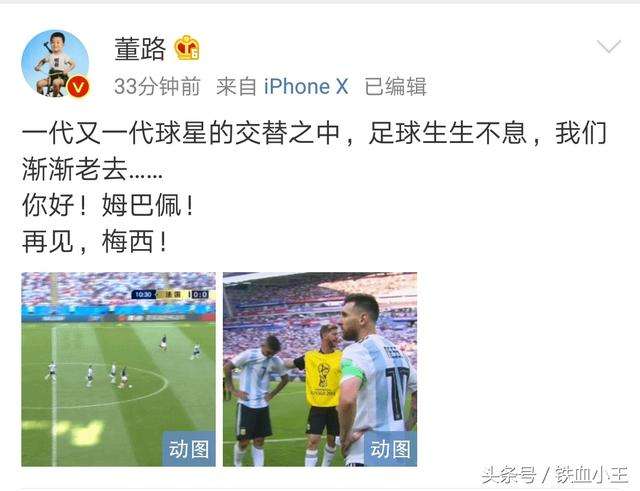Screen dimensions: 640x491
Task: Click the first post line about 足球生生不息
Action: pyautogui.click(x=314, y=133)
